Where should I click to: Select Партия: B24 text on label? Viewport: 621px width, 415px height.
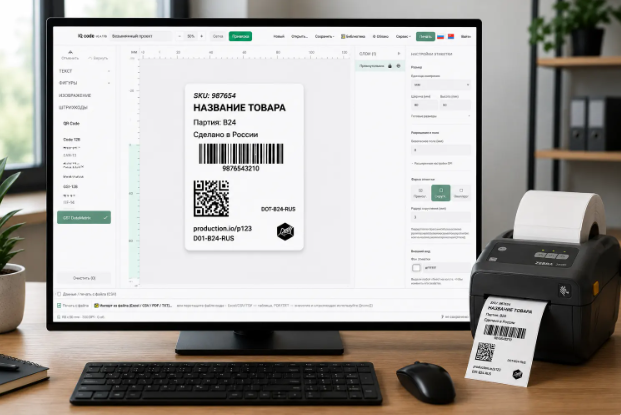pos(214,122)
